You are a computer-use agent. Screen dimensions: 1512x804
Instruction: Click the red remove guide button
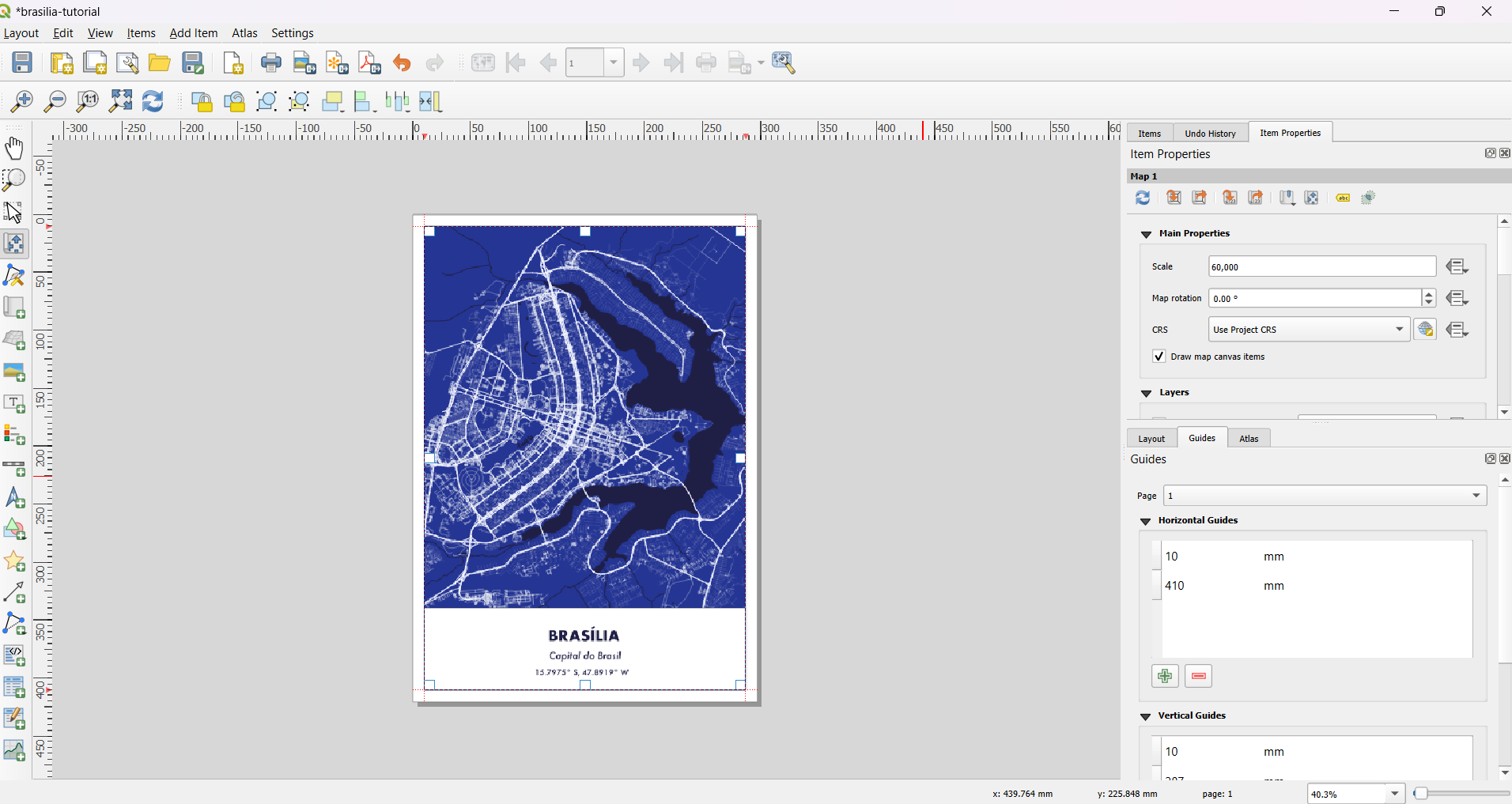point(1199,676)
